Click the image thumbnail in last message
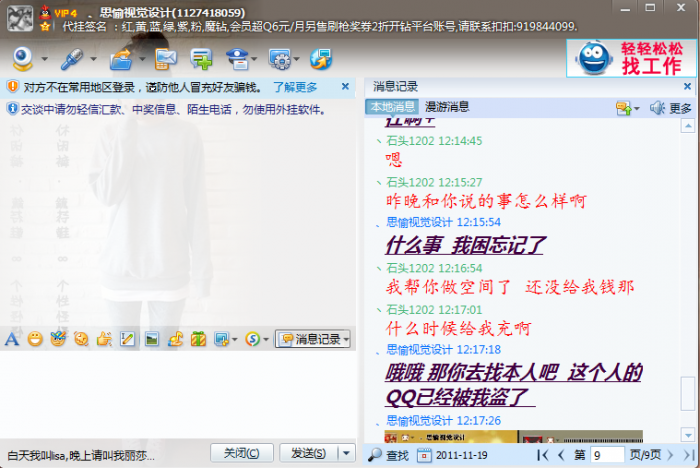This screenshot has height=468, width=700. click(x=513, y=436)
